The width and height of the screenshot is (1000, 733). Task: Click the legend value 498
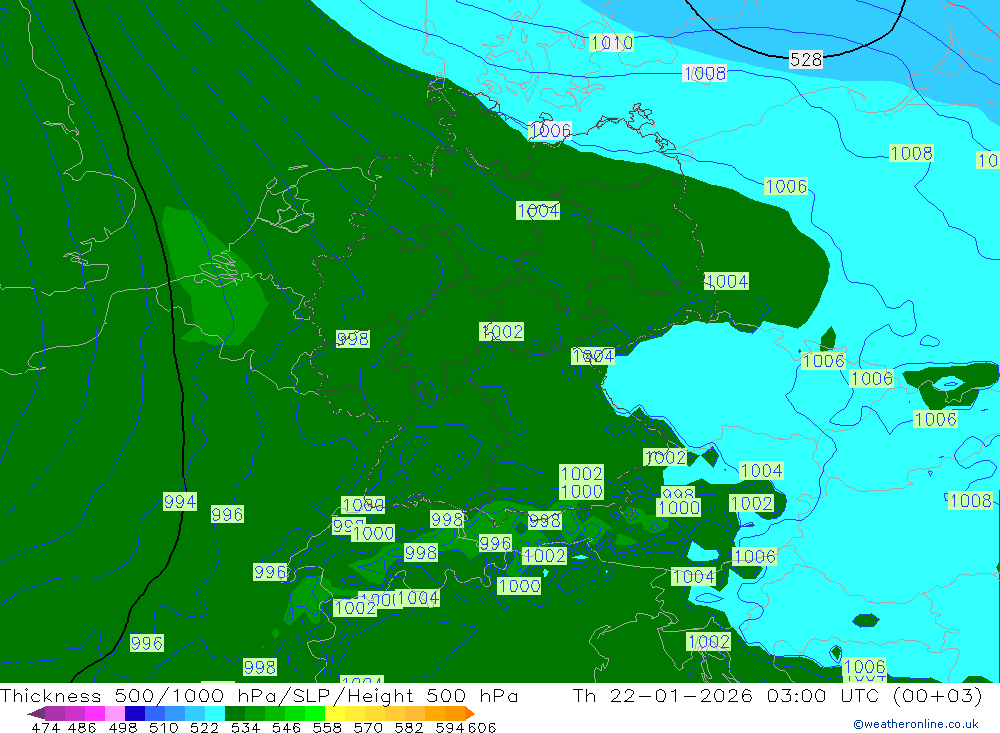point(123,727)
